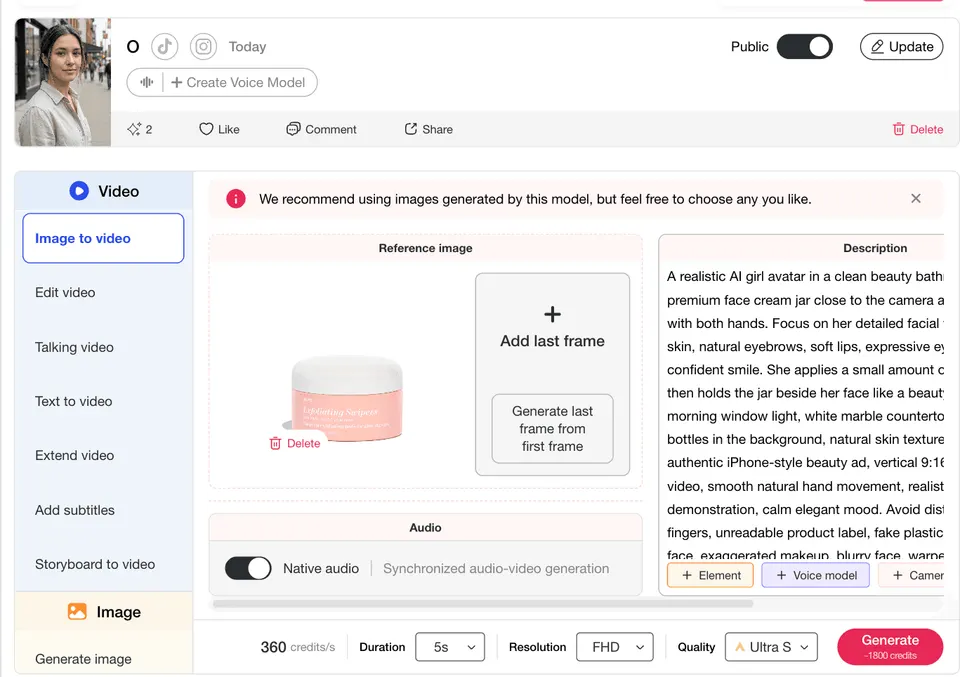Click the Reference image header
The height and width of the screenshot is (677, 960).
tap(426, 248)
